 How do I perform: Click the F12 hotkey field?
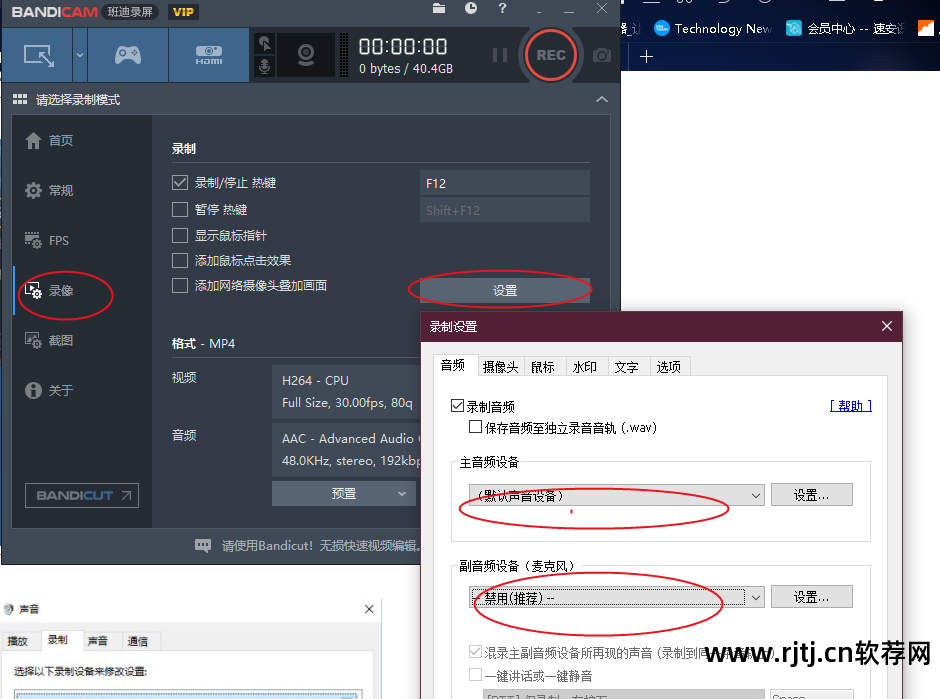pyautogui.click(x=505, y=183)
